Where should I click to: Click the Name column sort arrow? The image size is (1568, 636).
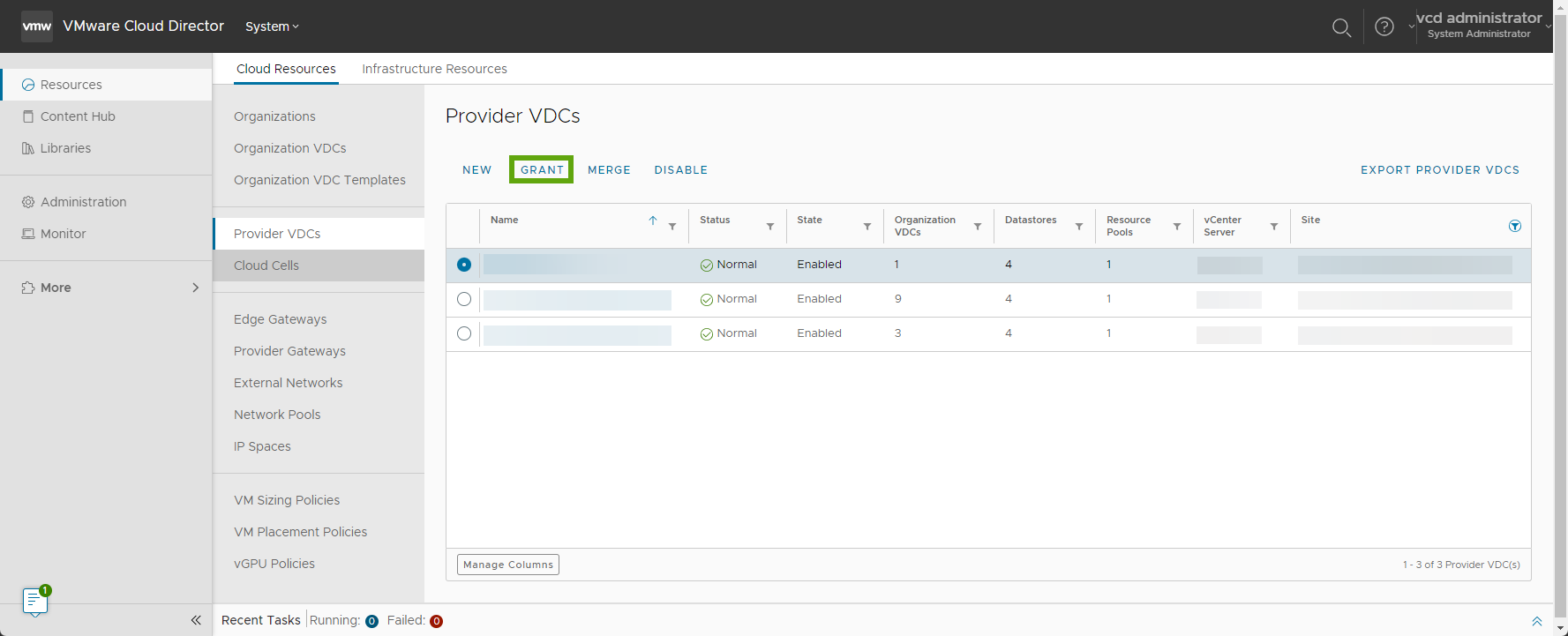pos(653,221)
